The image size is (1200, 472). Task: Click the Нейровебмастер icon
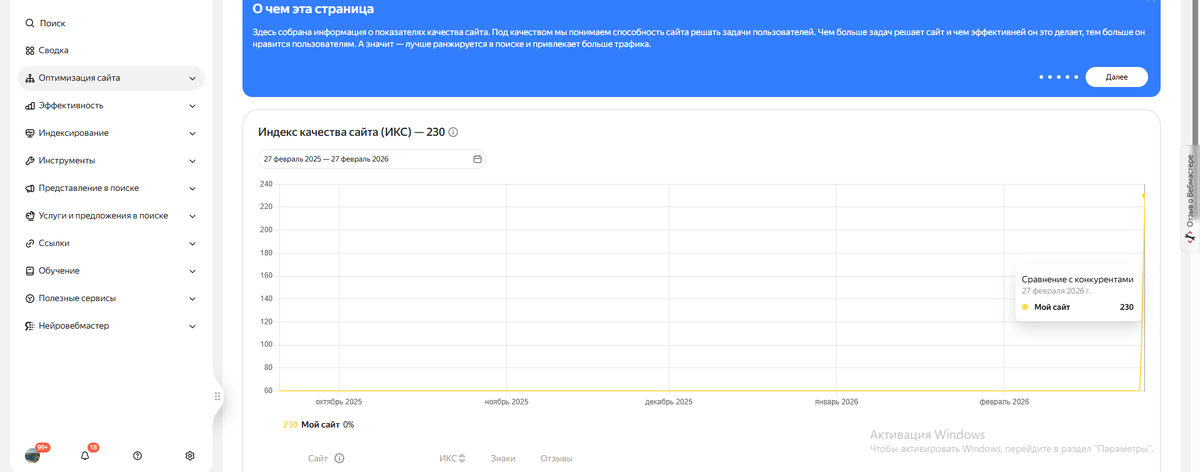[x=29, y=326]
